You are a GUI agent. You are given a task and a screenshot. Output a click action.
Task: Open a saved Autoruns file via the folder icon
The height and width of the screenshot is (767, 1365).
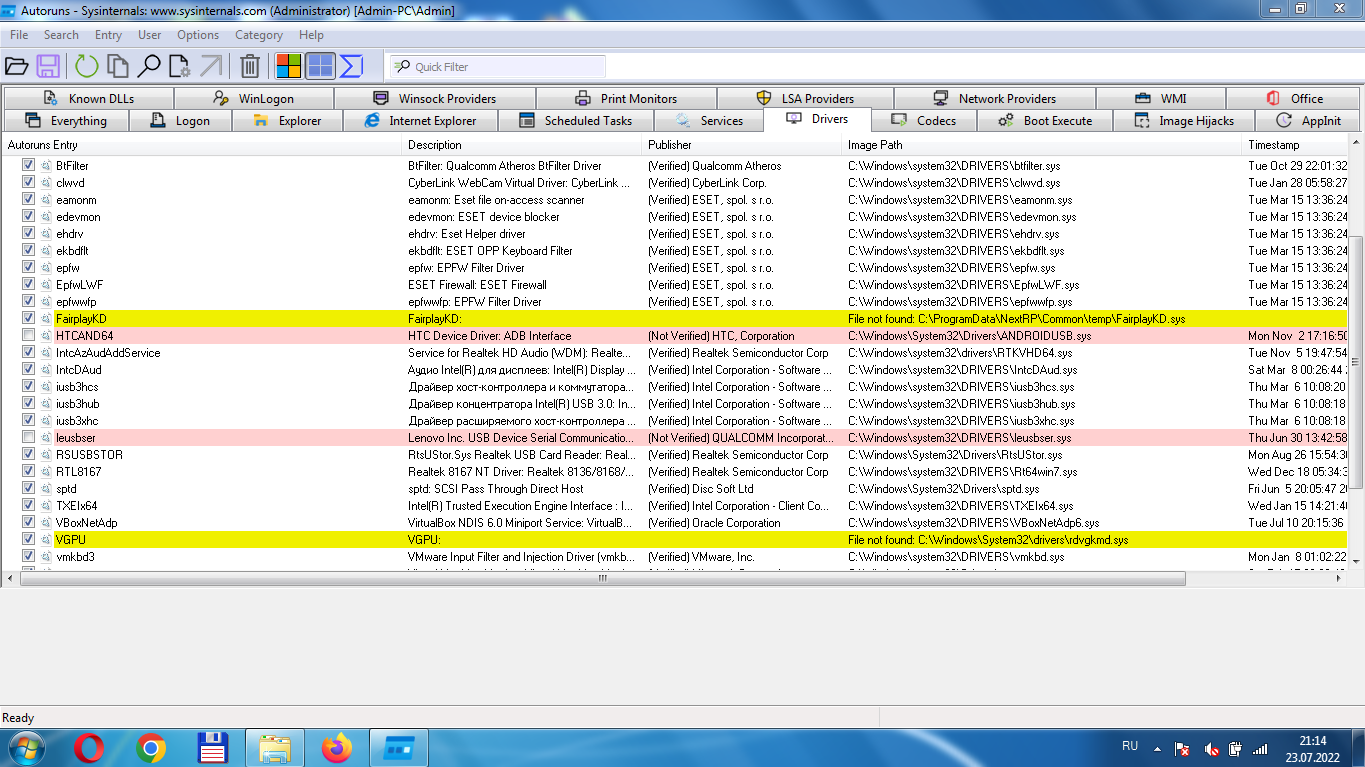(x=16, y=67)
